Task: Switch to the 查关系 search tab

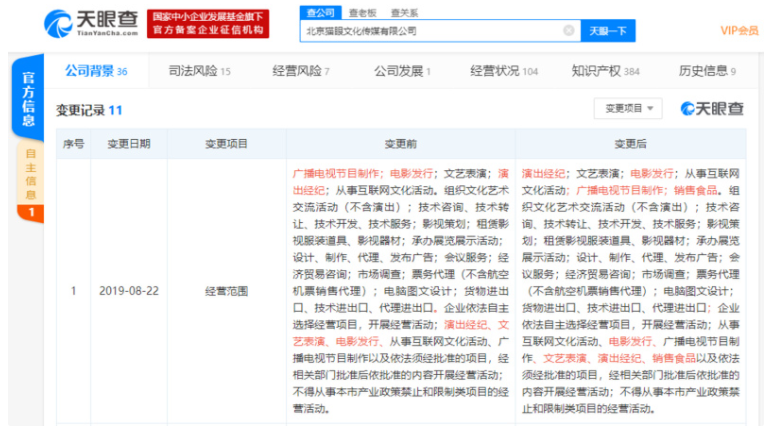Action: click(404, 12)
